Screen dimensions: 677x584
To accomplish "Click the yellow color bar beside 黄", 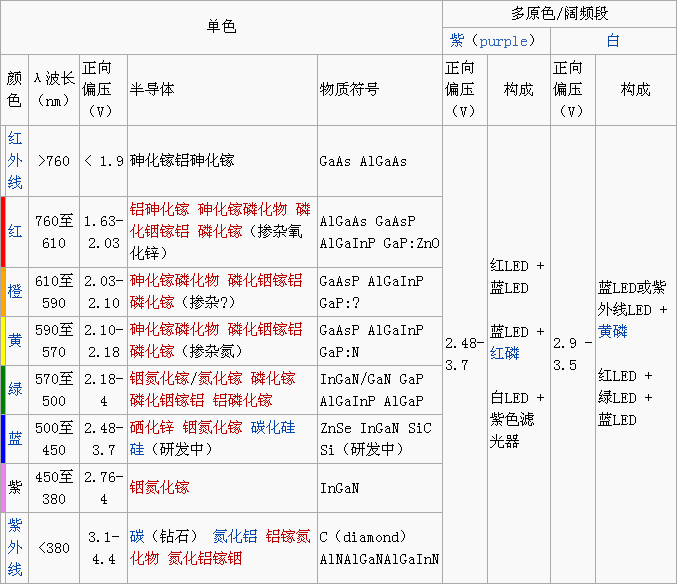I will click(x=3, y=341).
